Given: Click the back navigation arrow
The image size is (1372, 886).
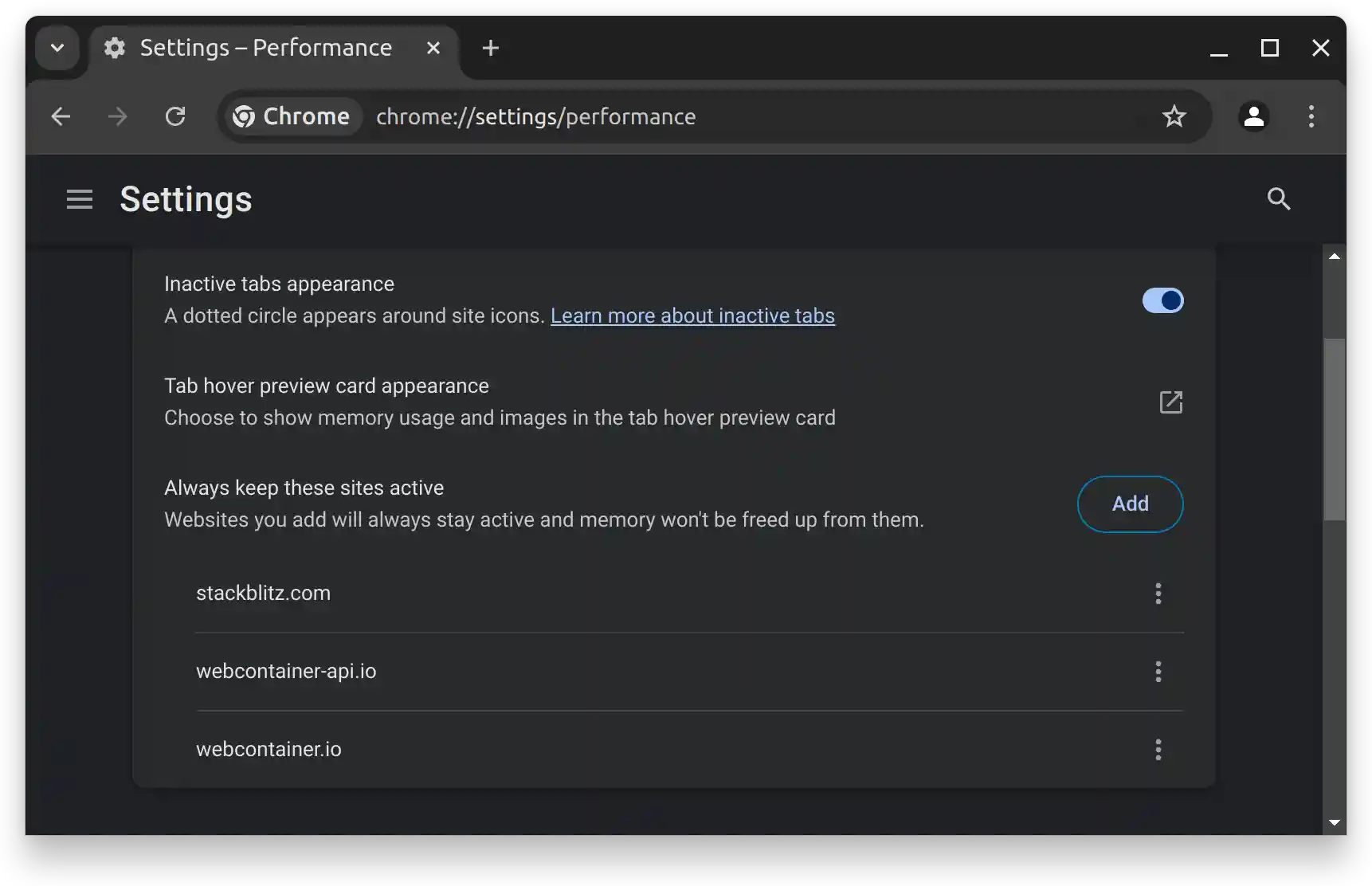Looking at the screenshot, I should (61, 116).
